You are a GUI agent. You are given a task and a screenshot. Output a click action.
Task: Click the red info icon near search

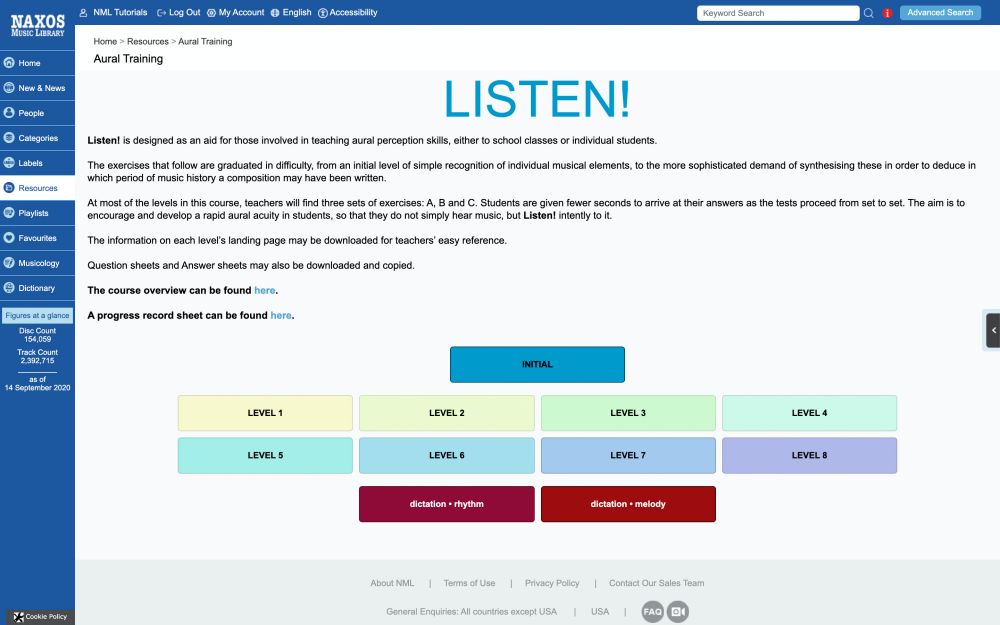(887, 13)
